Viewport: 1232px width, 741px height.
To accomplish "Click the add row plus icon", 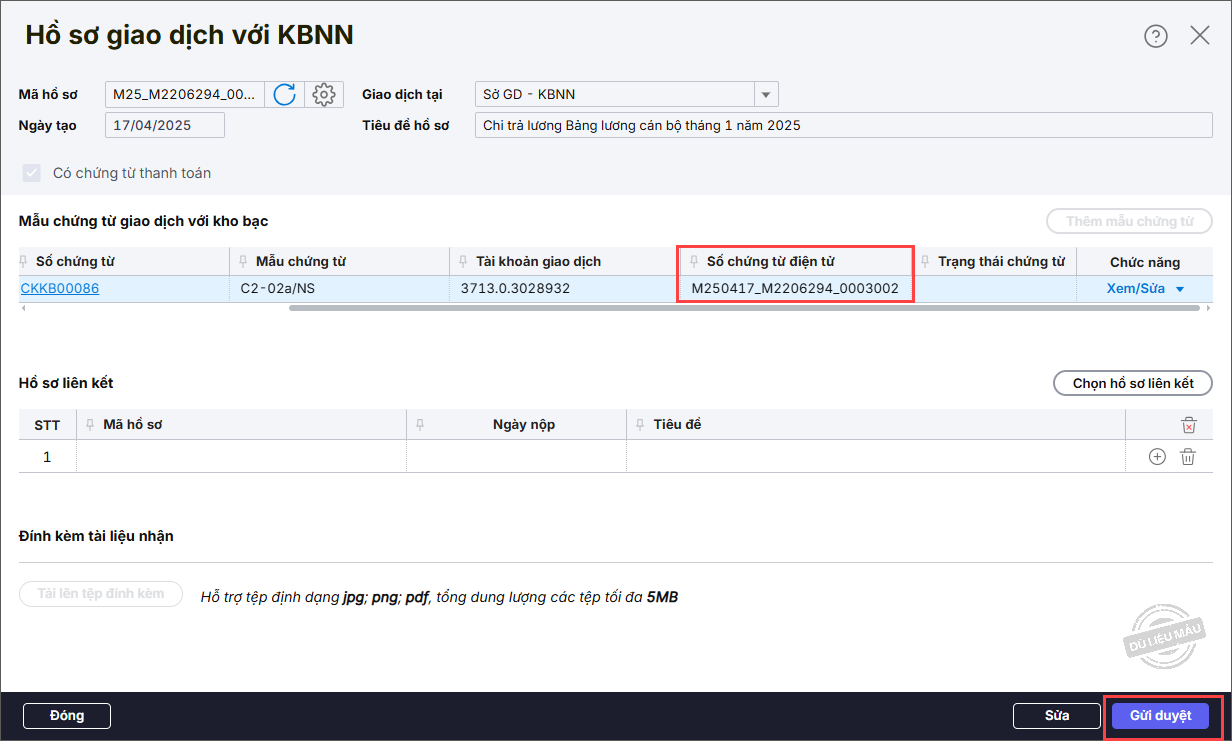I will coord(1157,457).
